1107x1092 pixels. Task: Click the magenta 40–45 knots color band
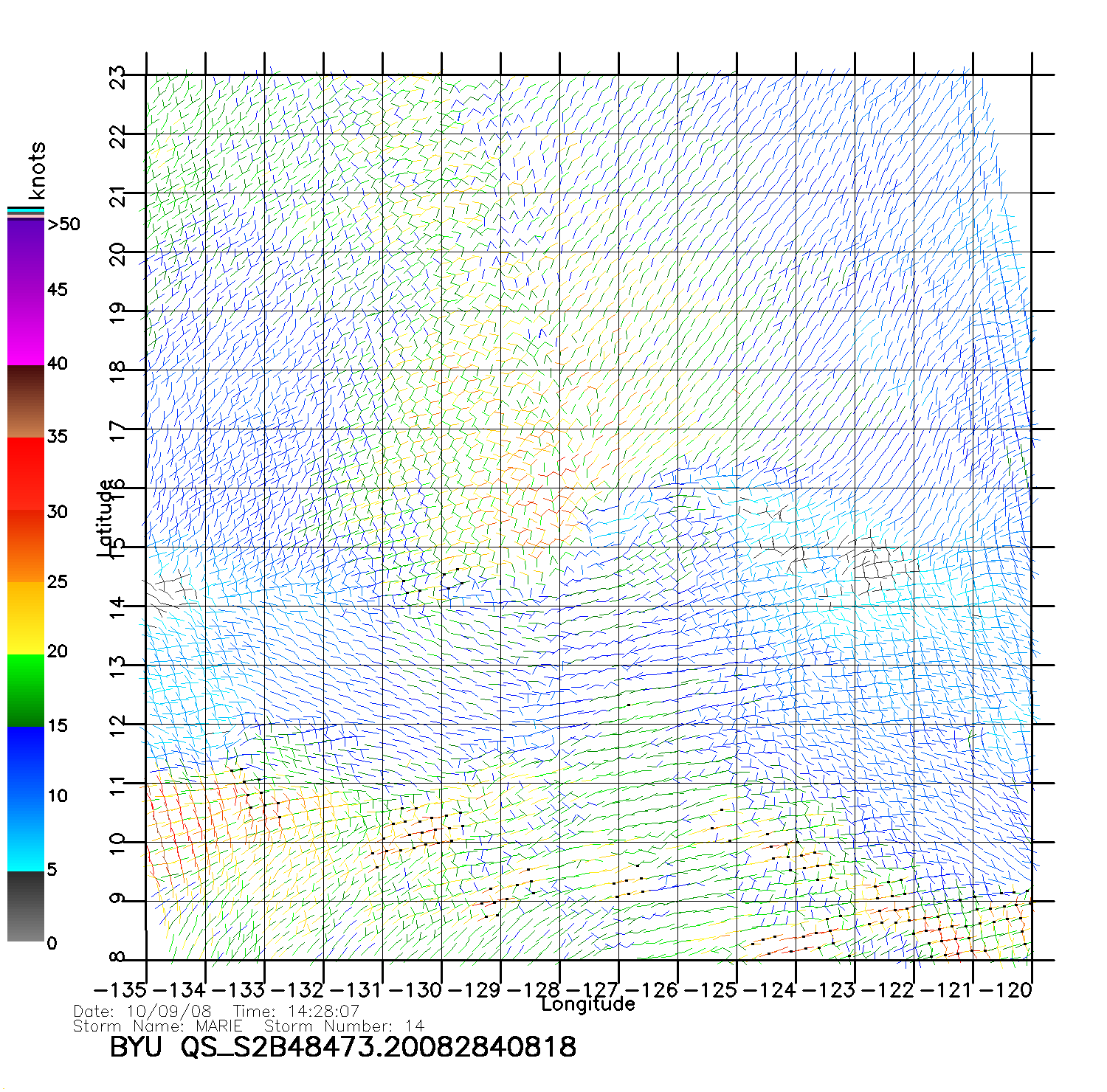(x=25, y=328)
